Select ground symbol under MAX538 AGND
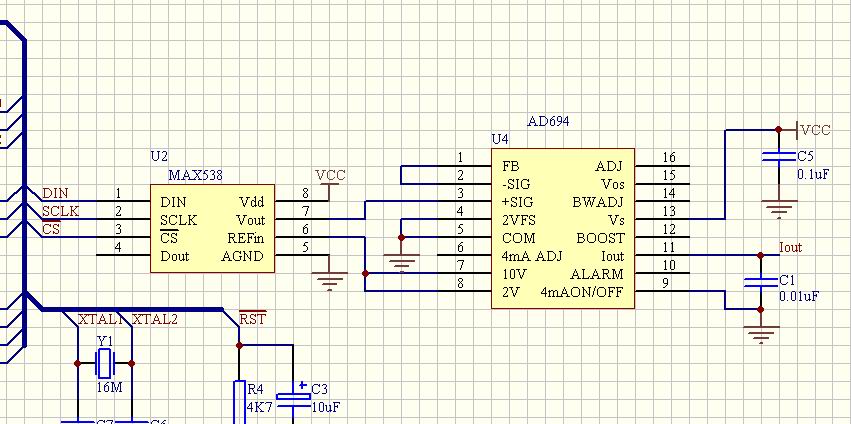851x424 pixels. pyautogui.click(x=329, y=281)
